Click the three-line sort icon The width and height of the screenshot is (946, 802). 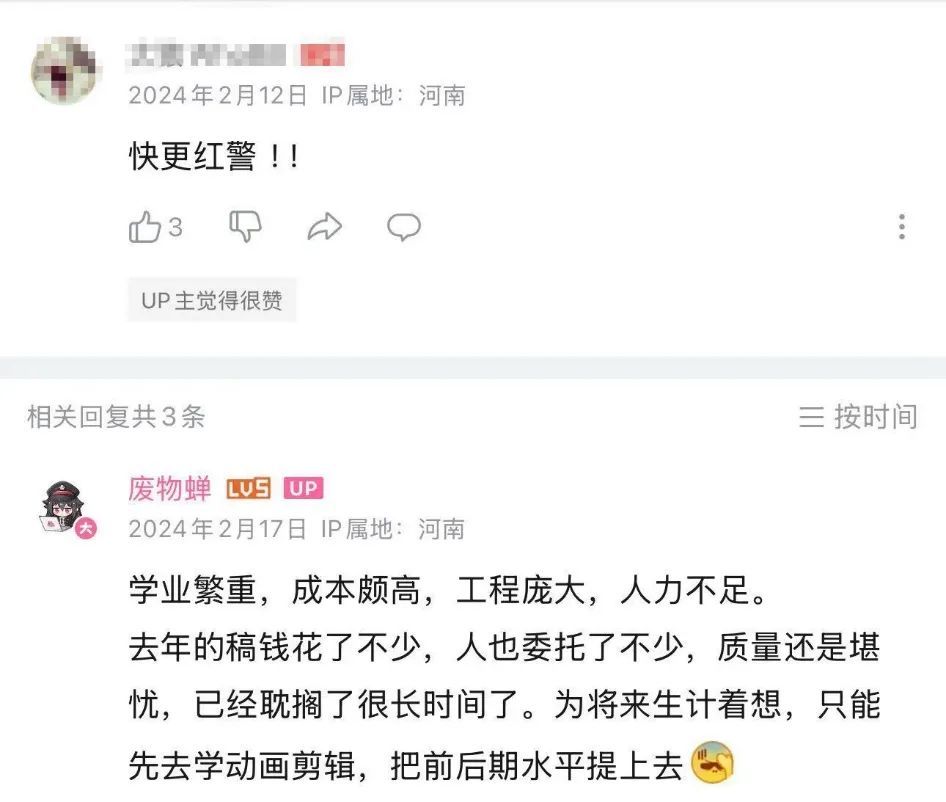pos(811,417)
